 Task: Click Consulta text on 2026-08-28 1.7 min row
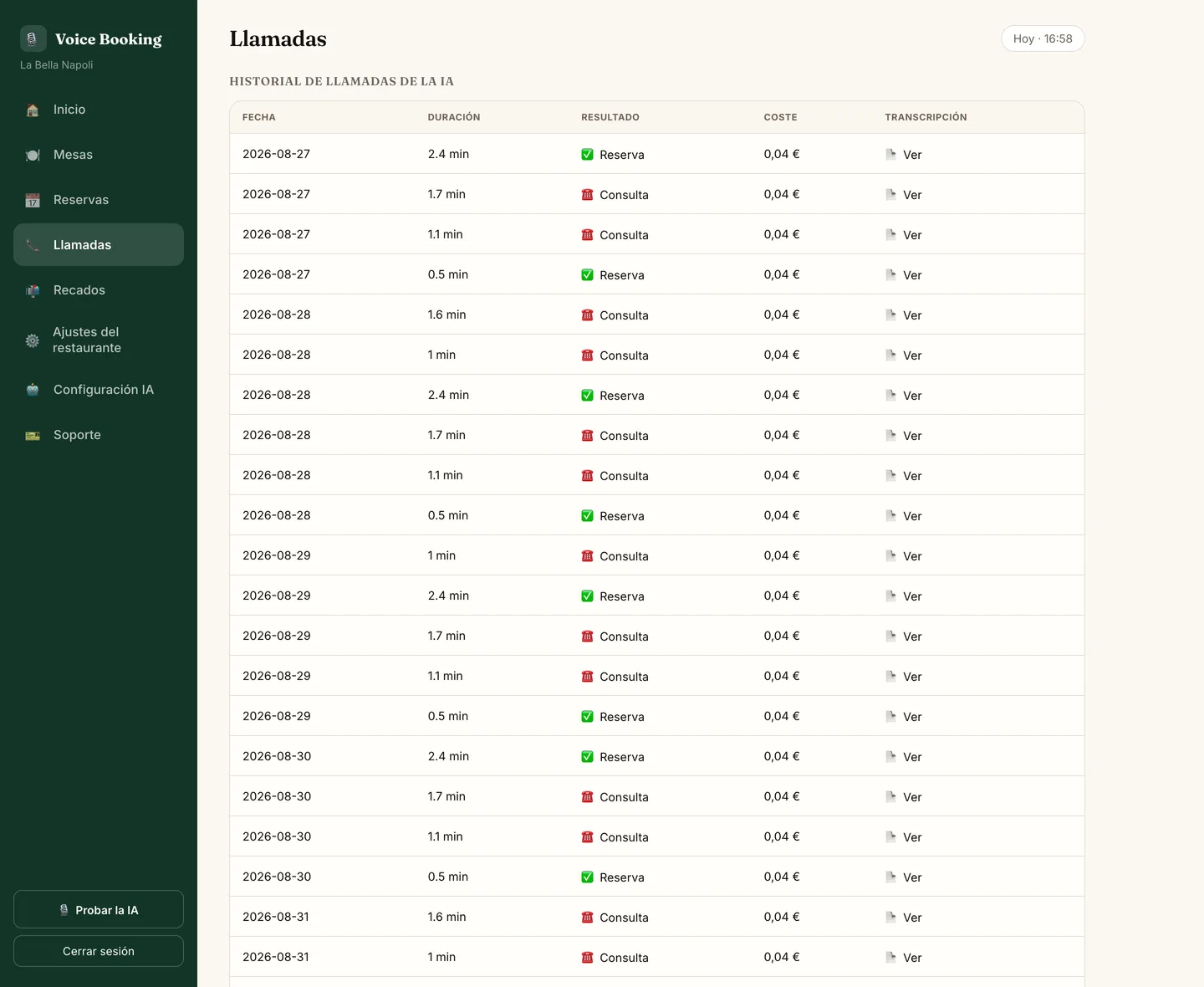coord(624,436)
